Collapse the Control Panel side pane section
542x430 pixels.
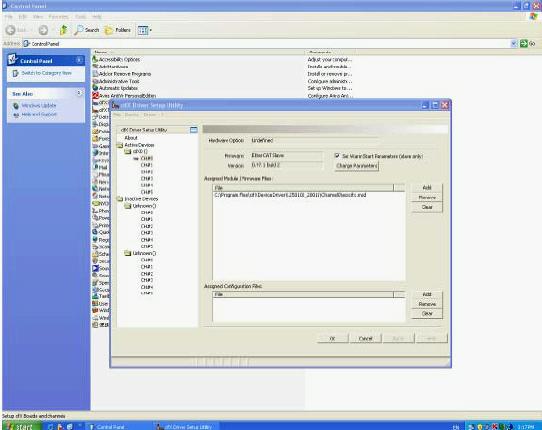[79, 60]
